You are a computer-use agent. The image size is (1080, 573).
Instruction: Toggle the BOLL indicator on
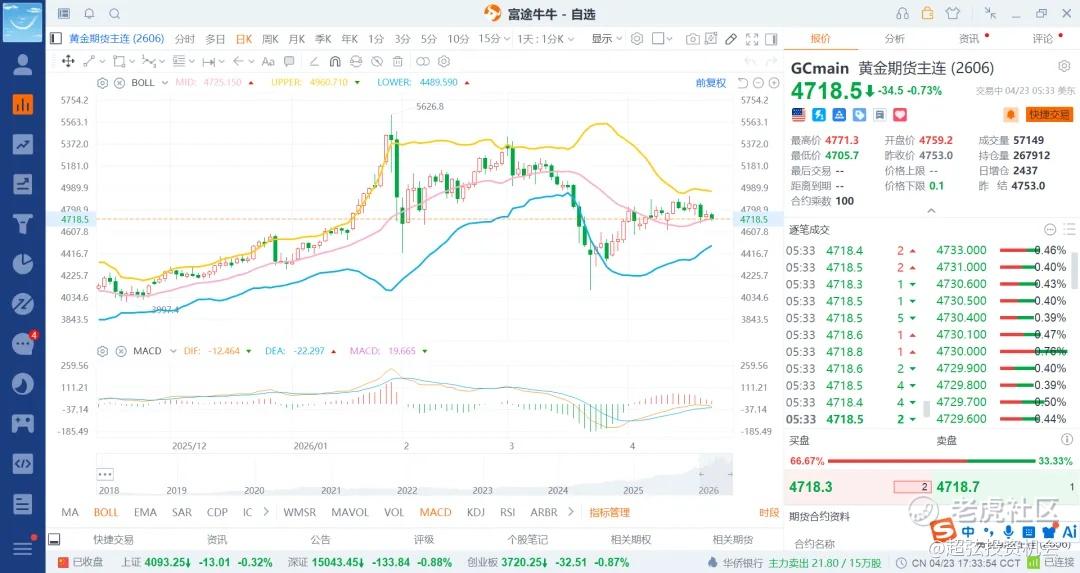(x=106, y=512)
